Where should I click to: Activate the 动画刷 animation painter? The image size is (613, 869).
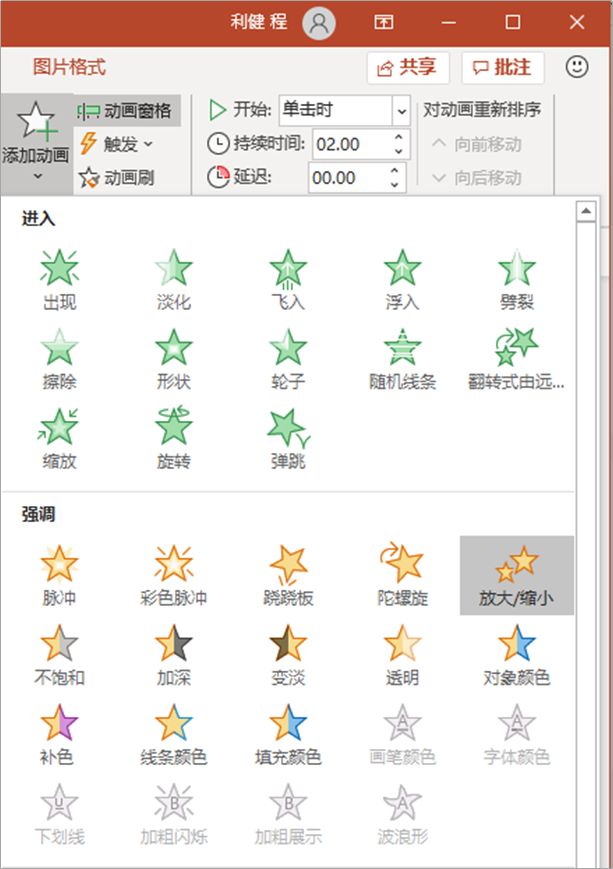point(118,177)
